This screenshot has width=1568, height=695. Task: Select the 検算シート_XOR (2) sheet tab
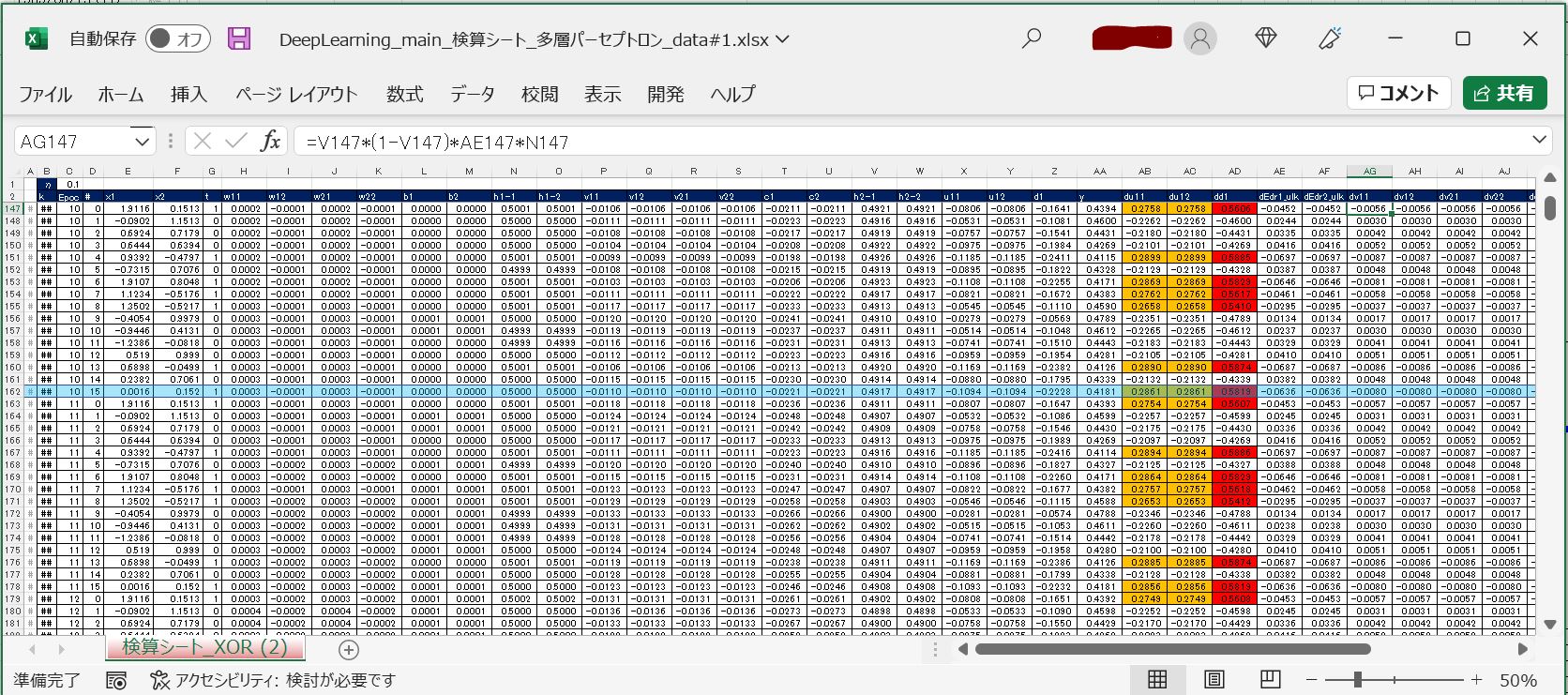(x=205, y=647)
